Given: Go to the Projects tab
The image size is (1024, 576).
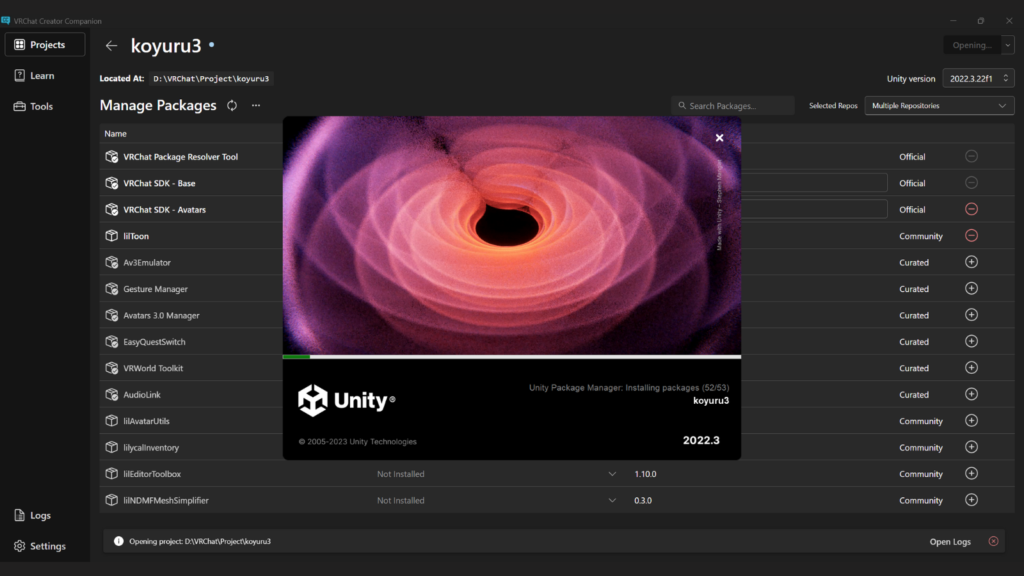Looking at the screenshot, I should [45, 45].
